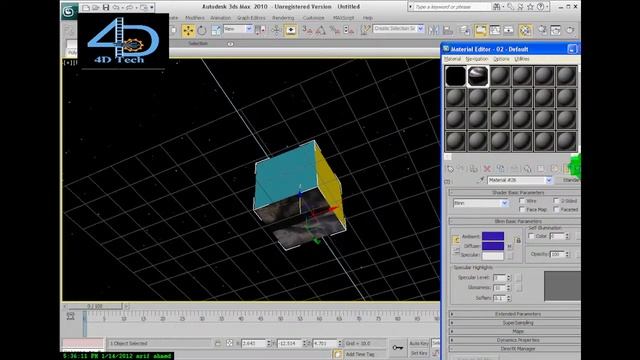Toggle the Percent Snap icon
This screenshot has height=360, width=640.
coord(335,30)
